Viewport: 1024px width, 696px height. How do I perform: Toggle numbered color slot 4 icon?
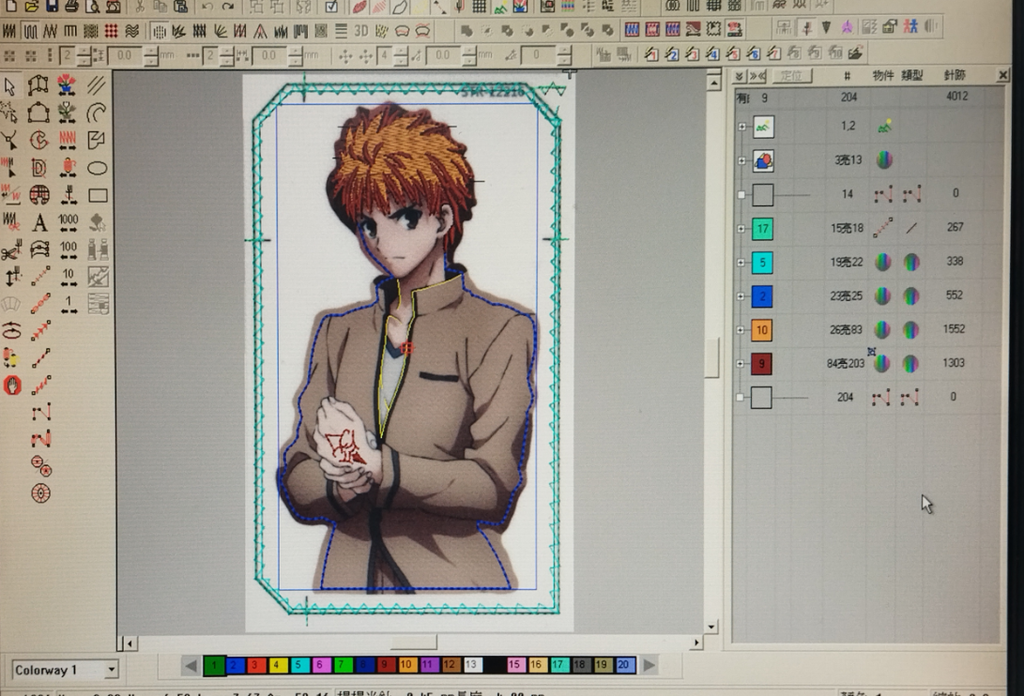(x=712, y=54)
